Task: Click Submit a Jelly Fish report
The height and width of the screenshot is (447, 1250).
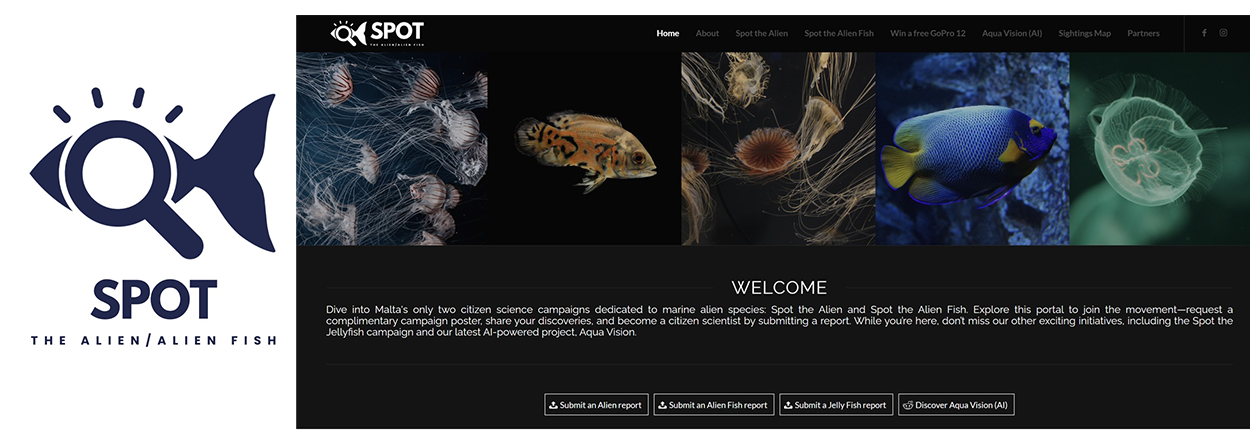Action: [835, 405]
